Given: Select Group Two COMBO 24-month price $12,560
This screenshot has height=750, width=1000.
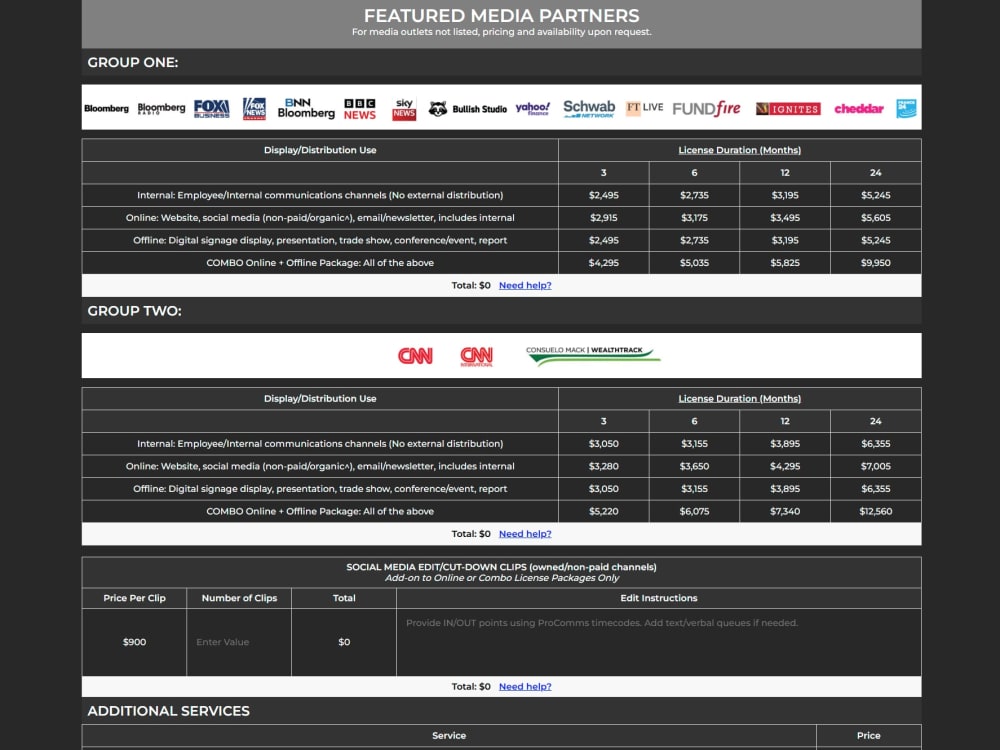Looking at the screenshot, I should tap(876, 511).
